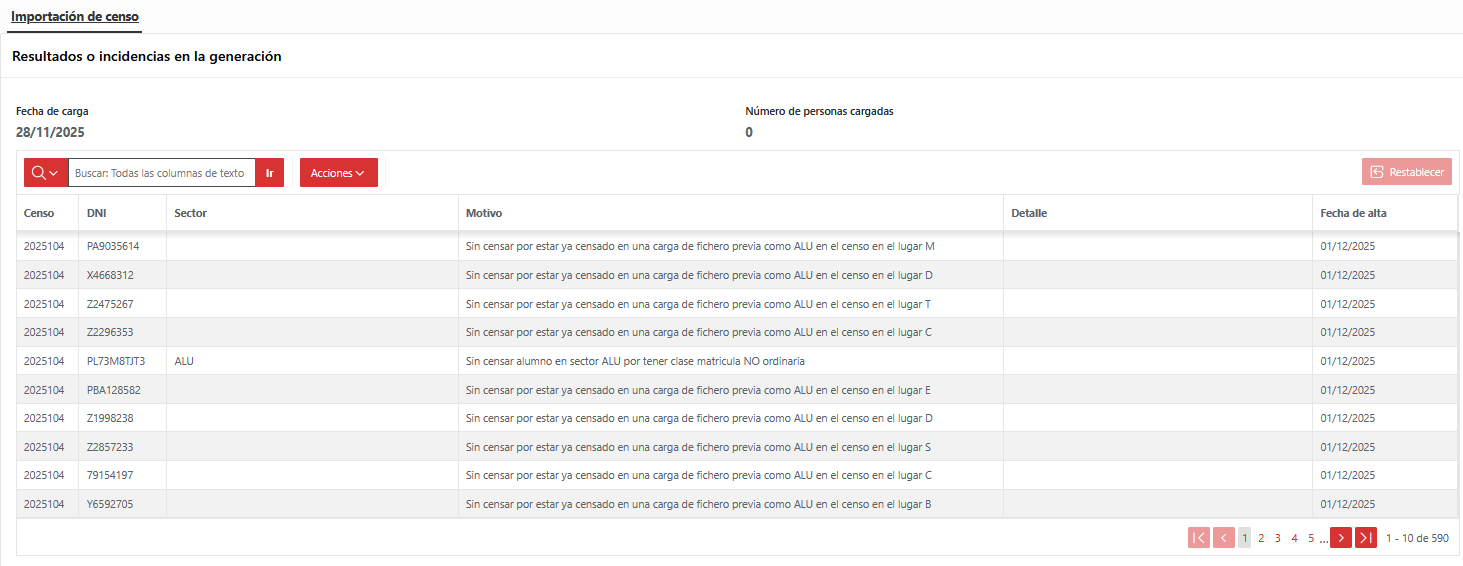This screenshot has height=566, width=1463.
Task: Go to page 3 of results
Action: click(x=1278, y=538)
